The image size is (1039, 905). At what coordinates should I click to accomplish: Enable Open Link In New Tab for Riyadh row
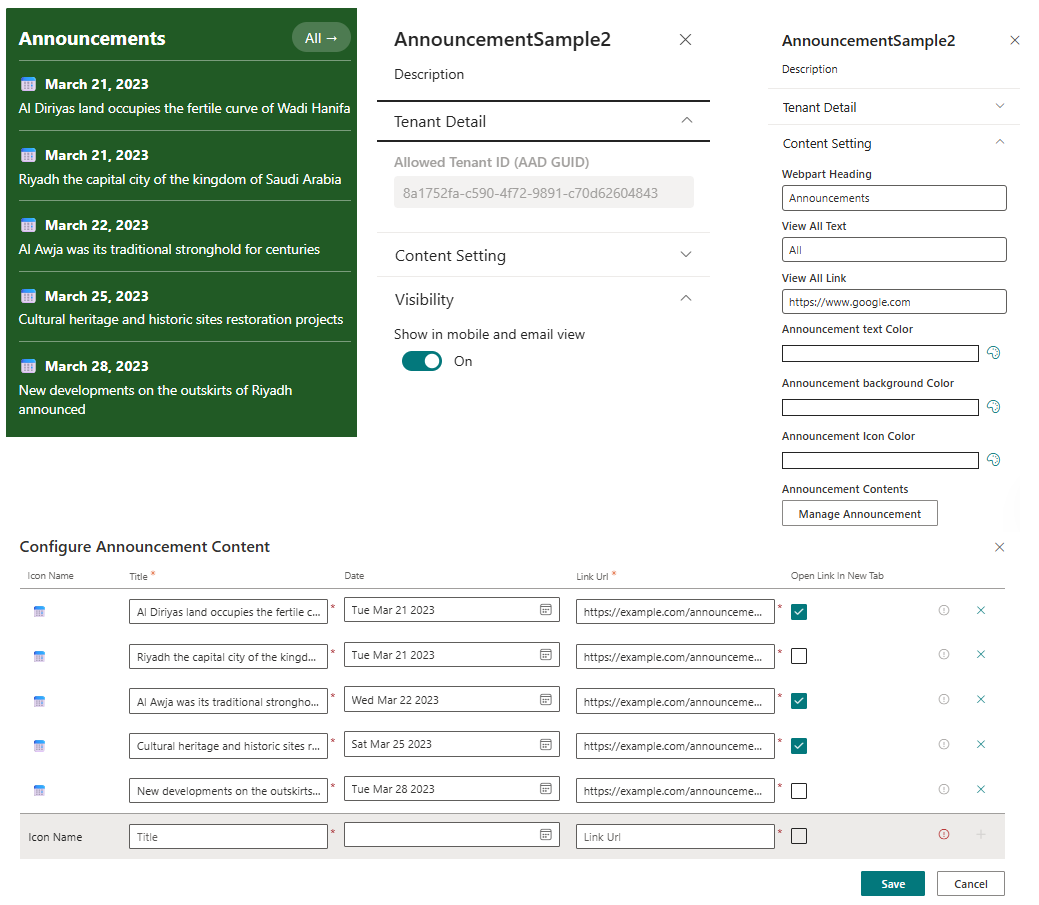pos(797,655)
